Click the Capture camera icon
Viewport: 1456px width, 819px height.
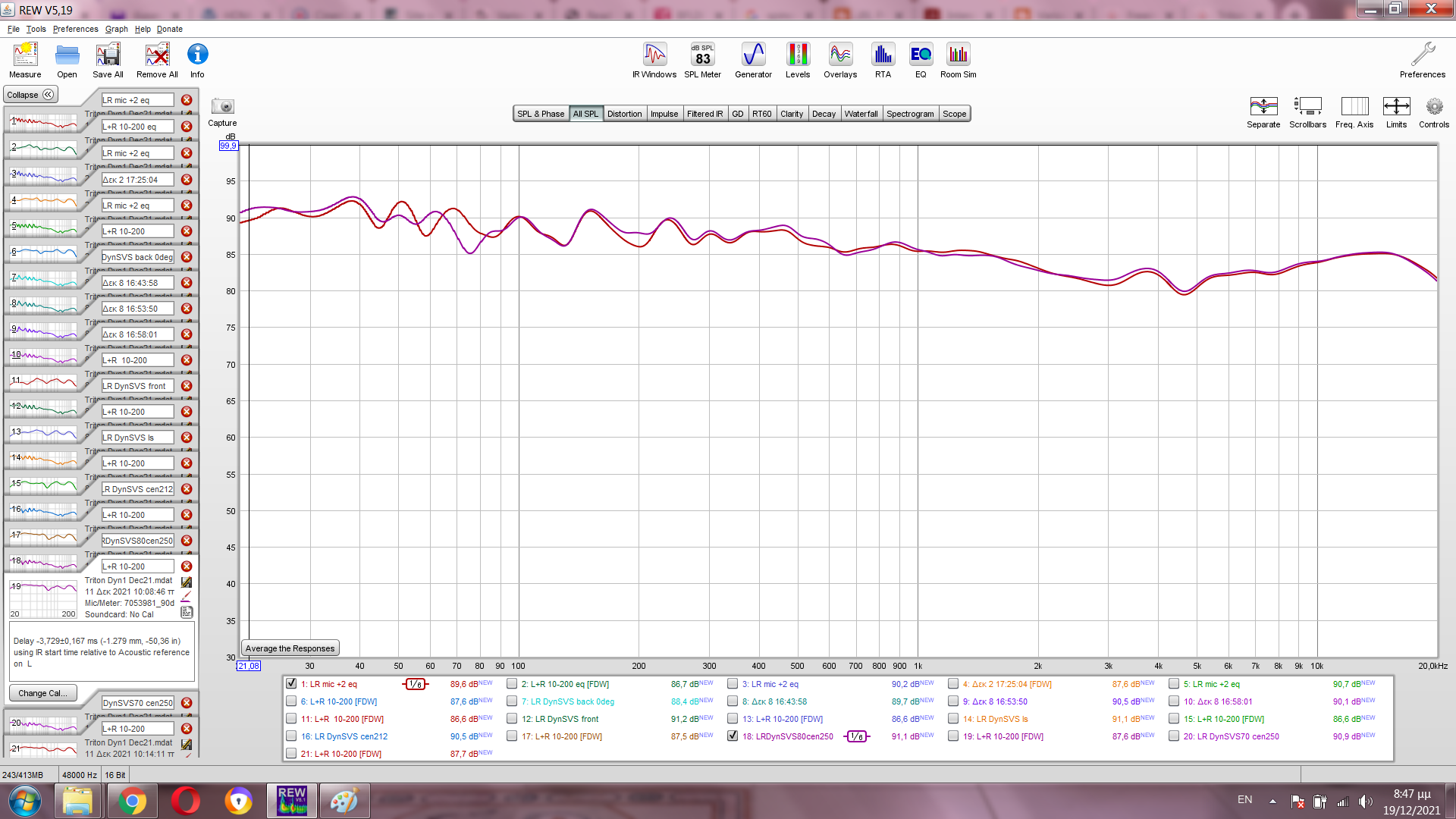pyautogui.click(x=222, y=107)
